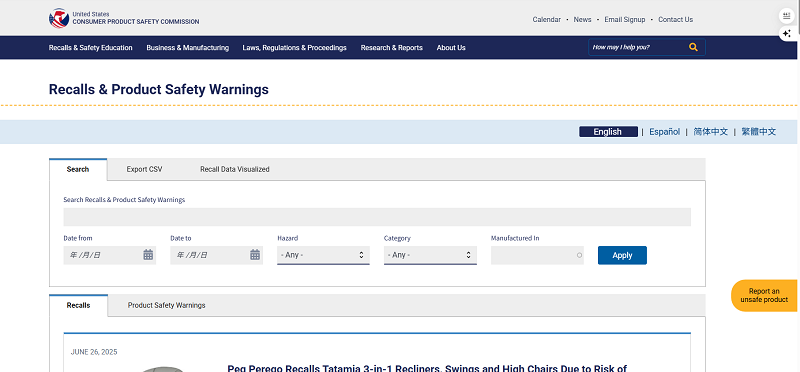The image size is (800, 372).
Task: Open Research & Reports menu
Action: [392, 47]
